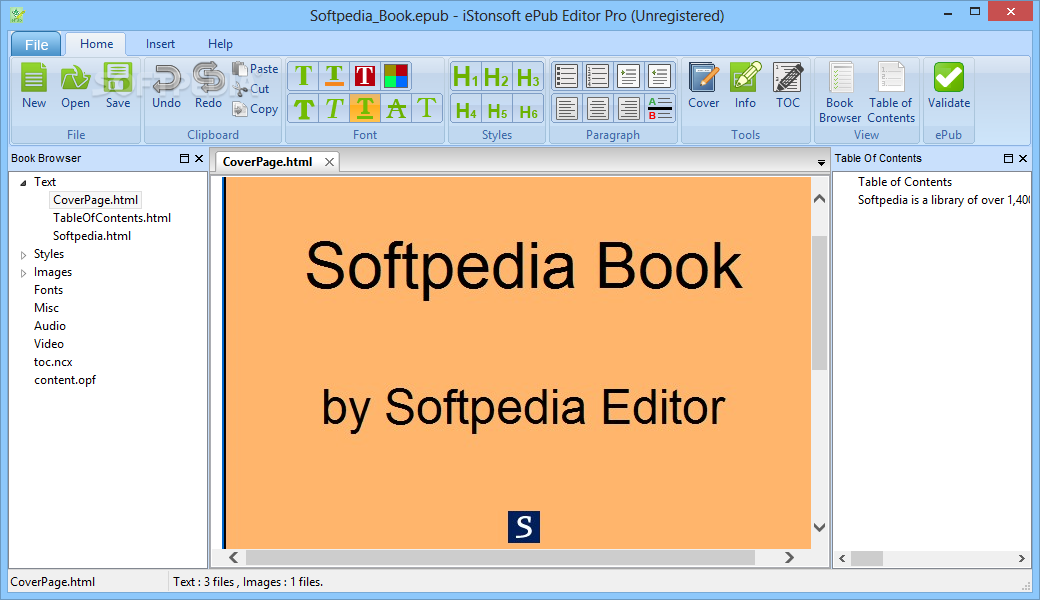This screenshot has width=1040, height=600.
Task: Select the Audio folder
Action: pyautogui.click(x=50, y=326)
